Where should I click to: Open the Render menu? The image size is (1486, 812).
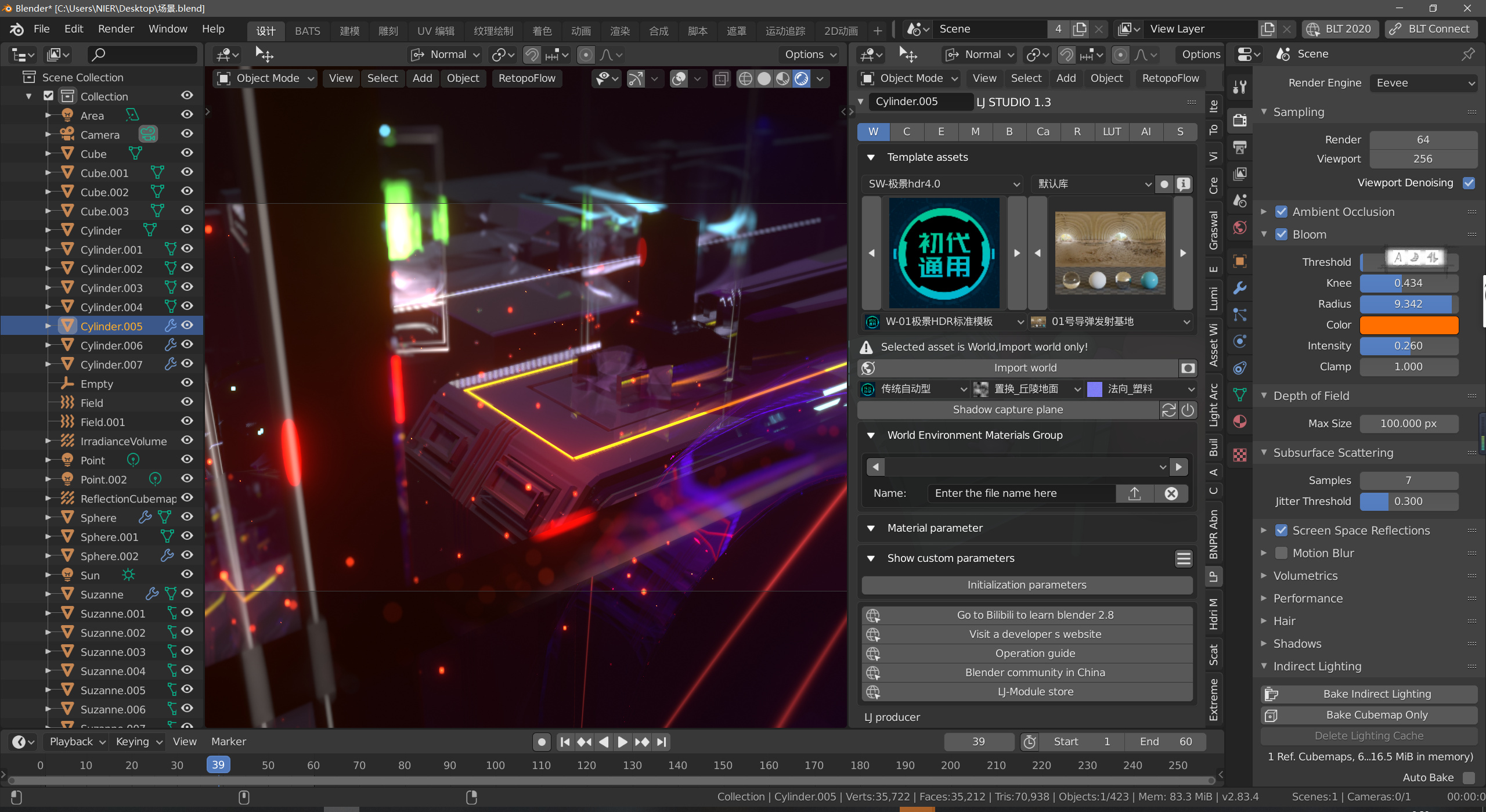pos(116,29)
